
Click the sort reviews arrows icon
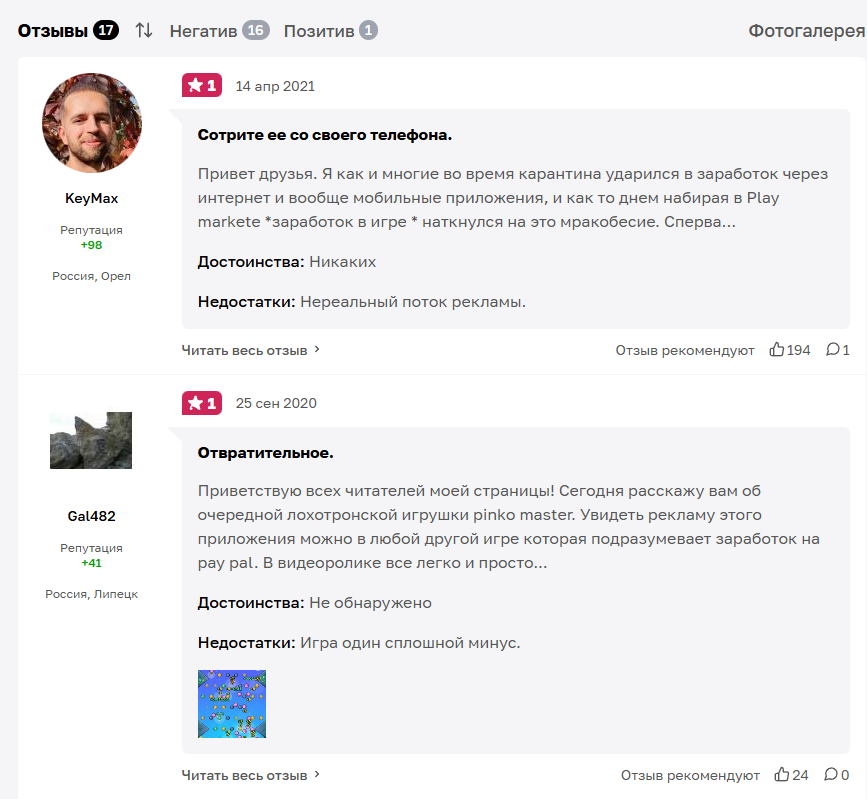[144, 30]
